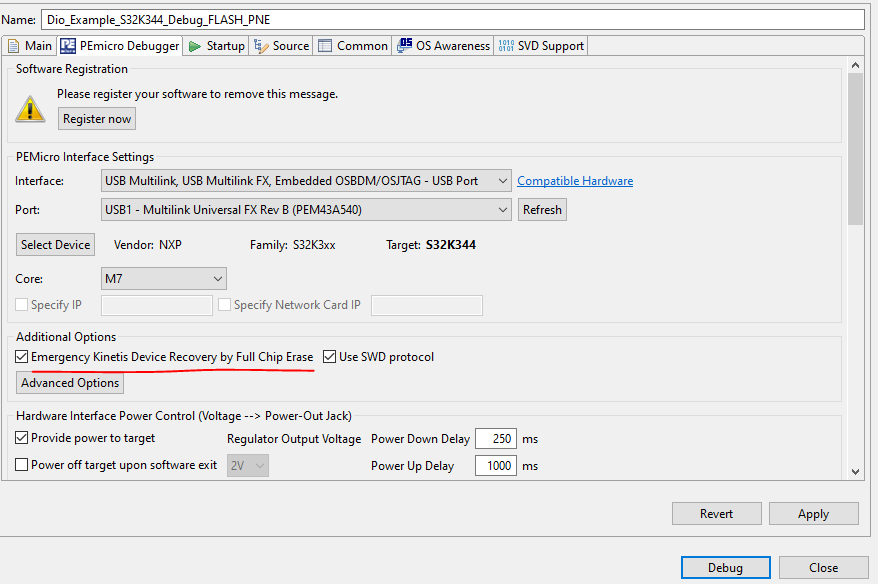
Task: Click the Startup tab's green arrow icon
Action: [x=196, y=45]
